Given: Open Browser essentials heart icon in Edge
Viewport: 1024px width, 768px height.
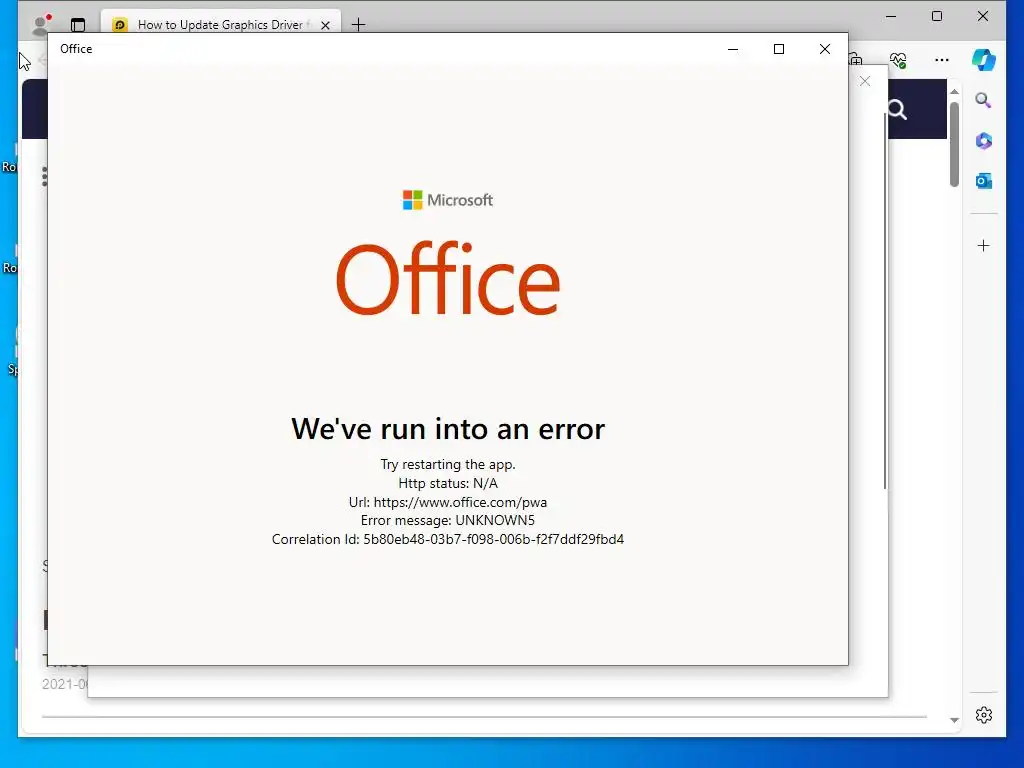Looking at the screenshot, I should (x=898, y=60).
